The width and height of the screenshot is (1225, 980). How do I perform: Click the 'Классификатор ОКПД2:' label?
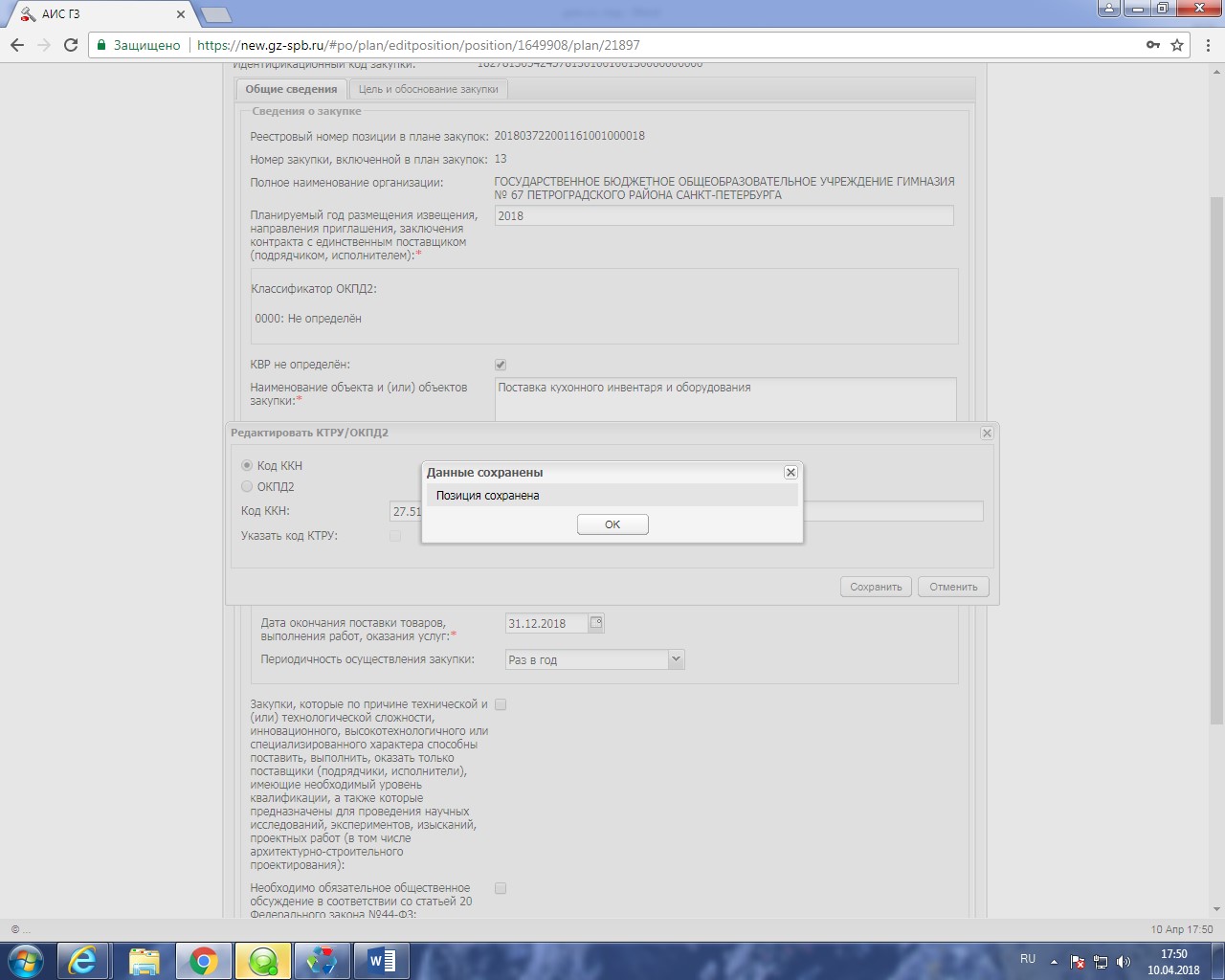(314, 289)
